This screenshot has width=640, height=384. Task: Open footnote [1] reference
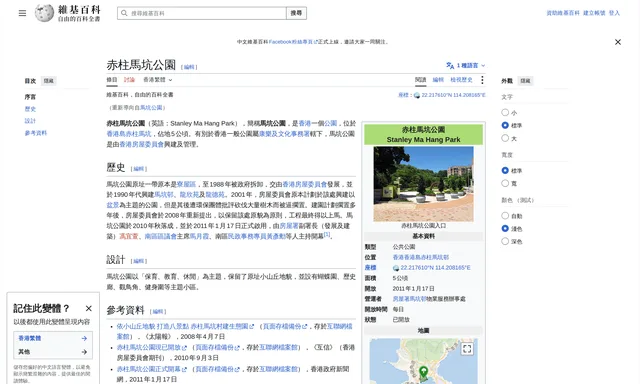pos(327,235)
